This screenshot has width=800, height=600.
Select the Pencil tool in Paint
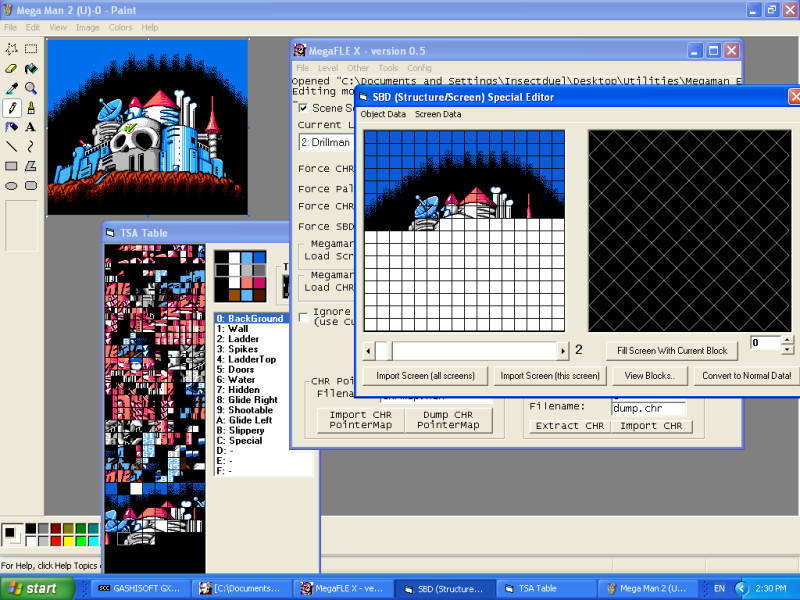coord(11,108)
